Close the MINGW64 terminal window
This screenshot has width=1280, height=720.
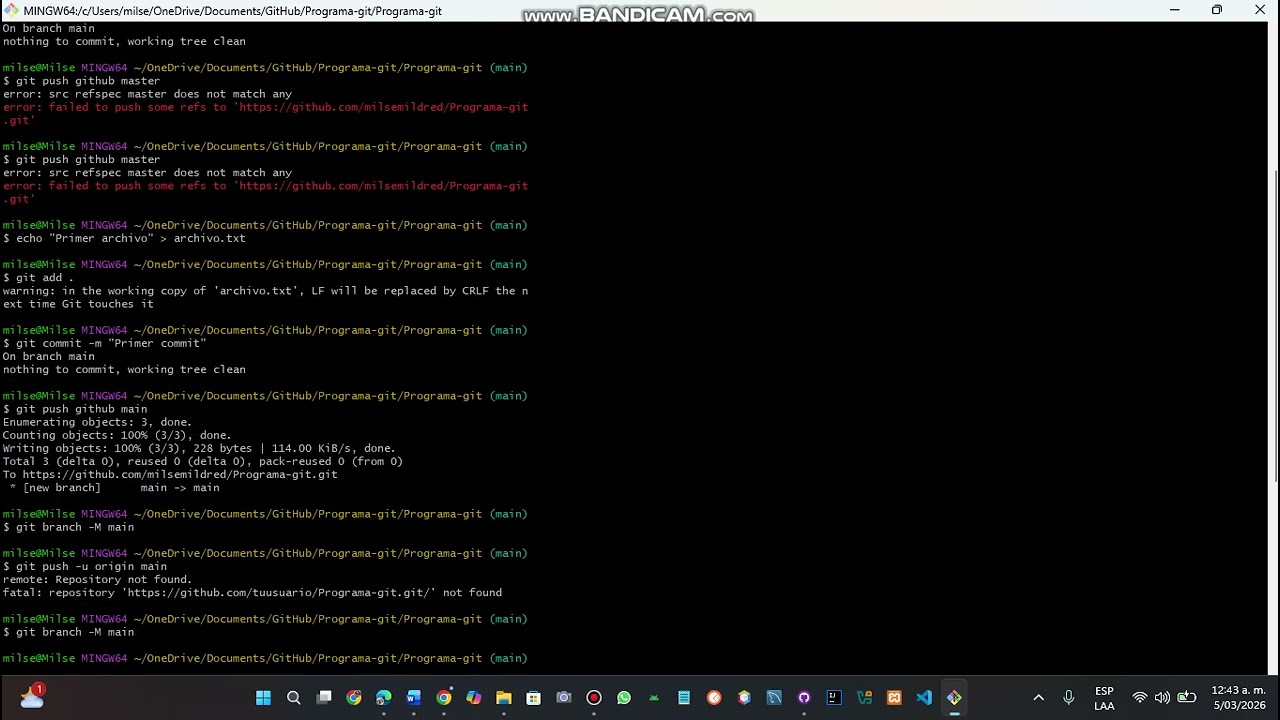tap(1259, 10)
